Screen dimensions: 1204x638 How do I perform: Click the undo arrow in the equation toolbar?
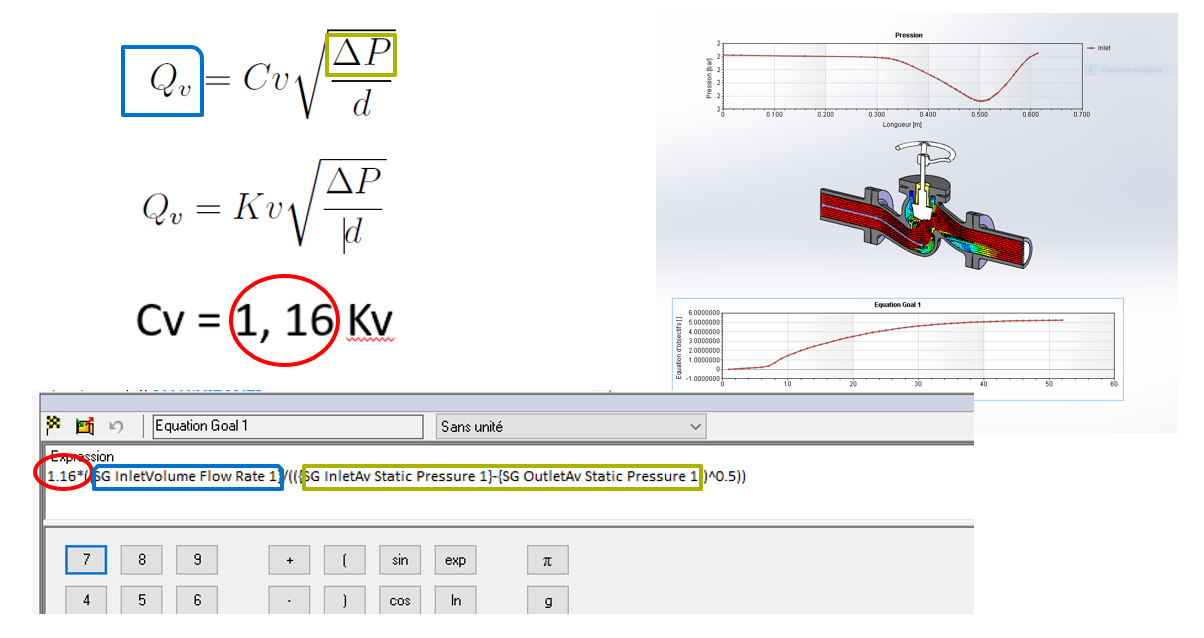(118, 425)
